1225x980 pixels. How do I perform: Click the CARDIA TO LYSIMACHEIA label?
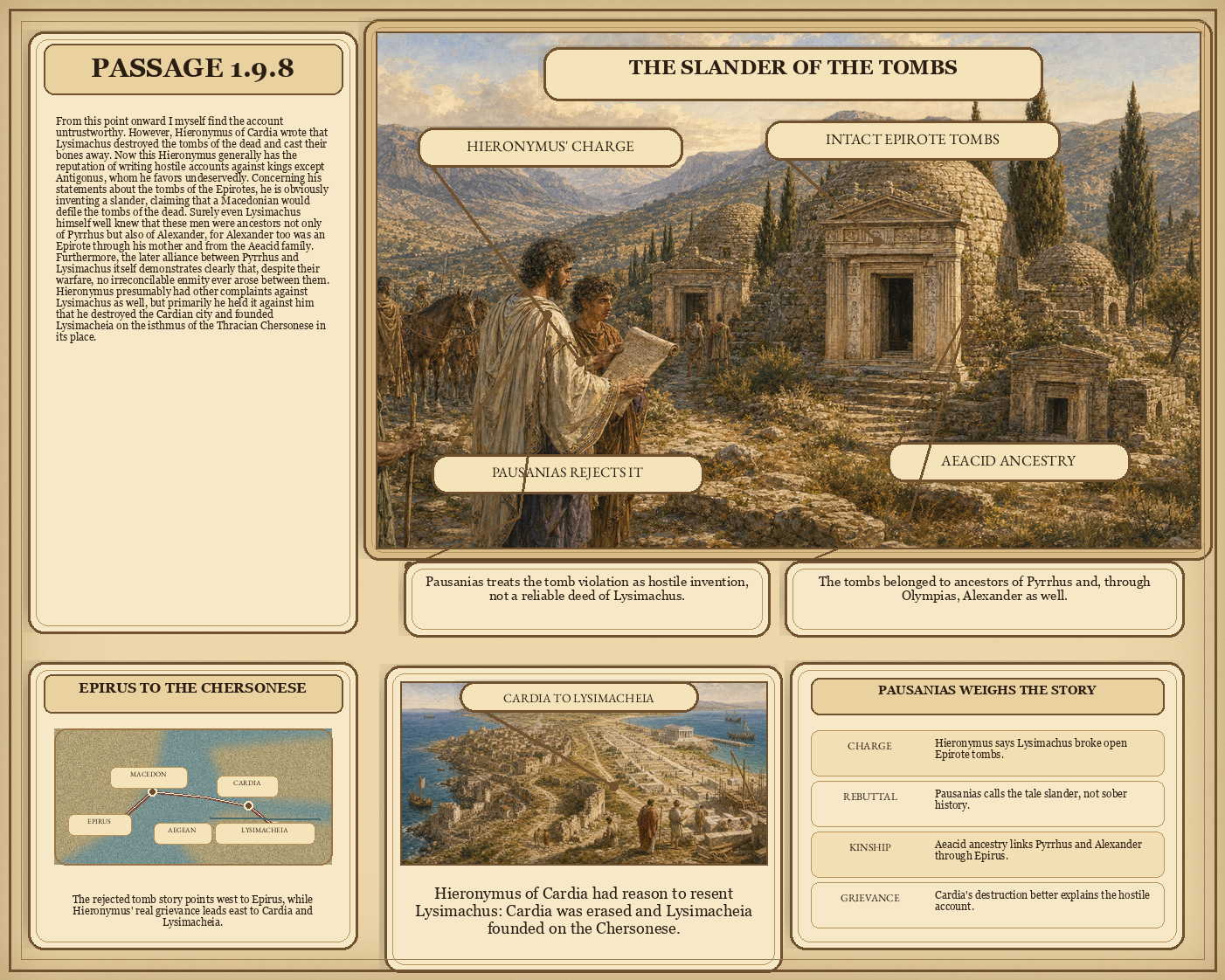coord(578,698)
